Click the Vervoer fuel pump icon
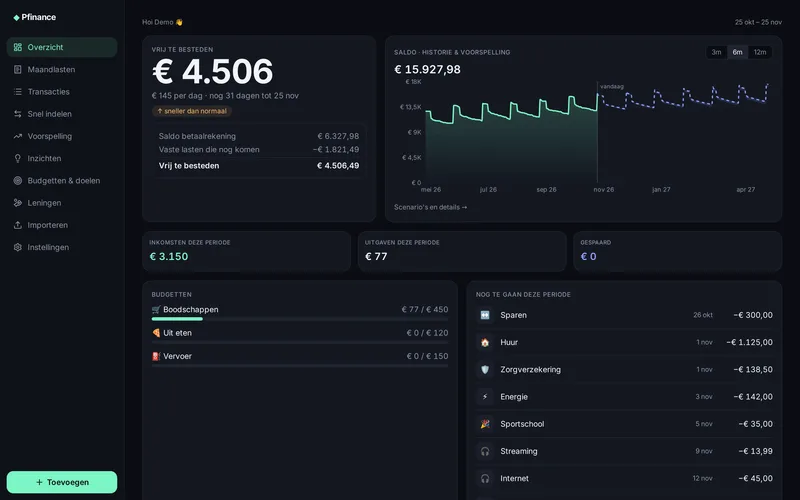The height and width of the screenshot is (500, 800). pyautogui.click(x=156, y=356)
